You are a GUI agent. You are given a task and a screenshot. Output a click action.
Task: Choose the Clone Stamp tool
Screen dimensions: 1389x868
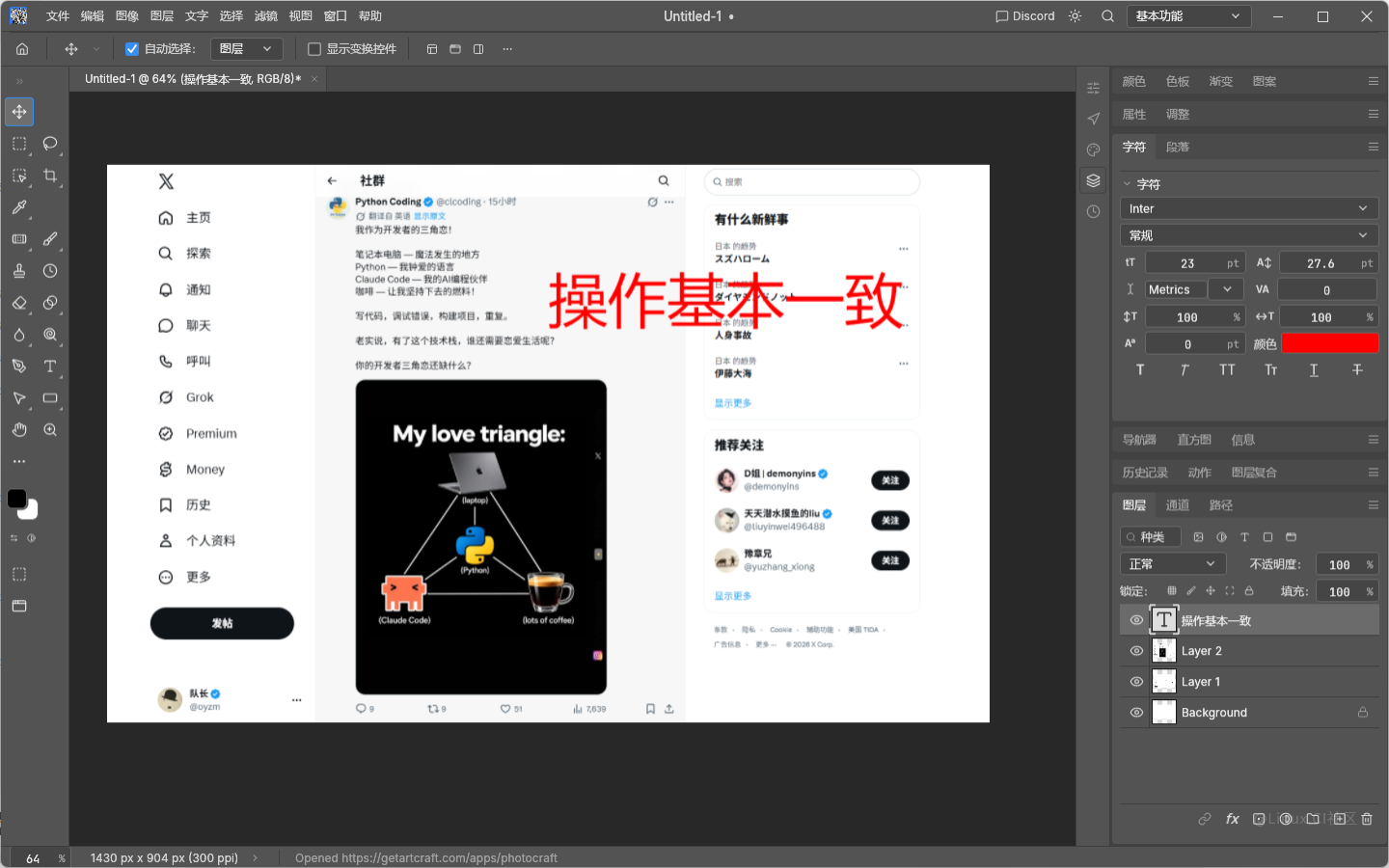(x=19, y=271)
